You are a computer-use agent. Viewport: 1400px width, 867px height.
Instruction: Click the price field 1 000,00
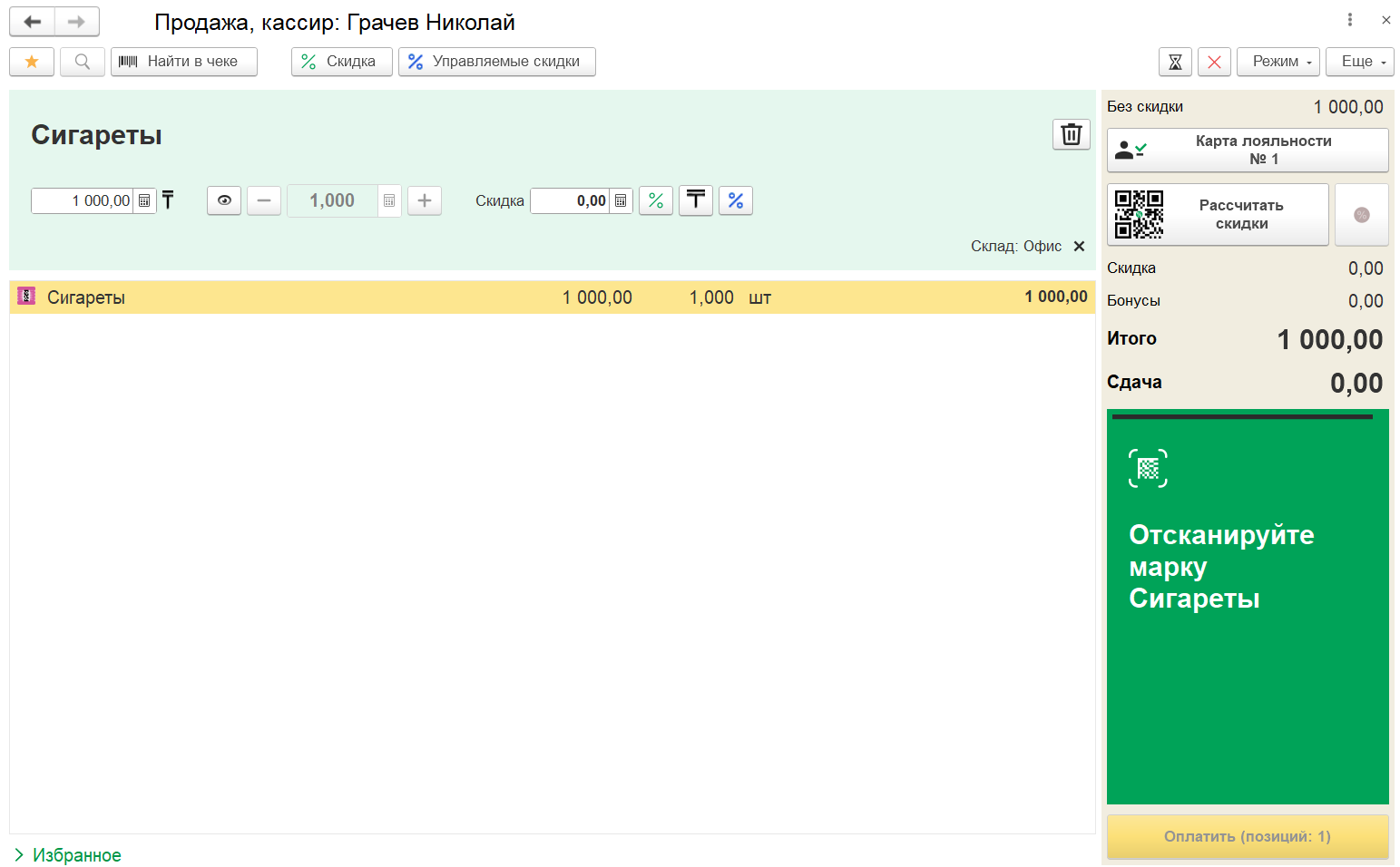pos(83,200)
